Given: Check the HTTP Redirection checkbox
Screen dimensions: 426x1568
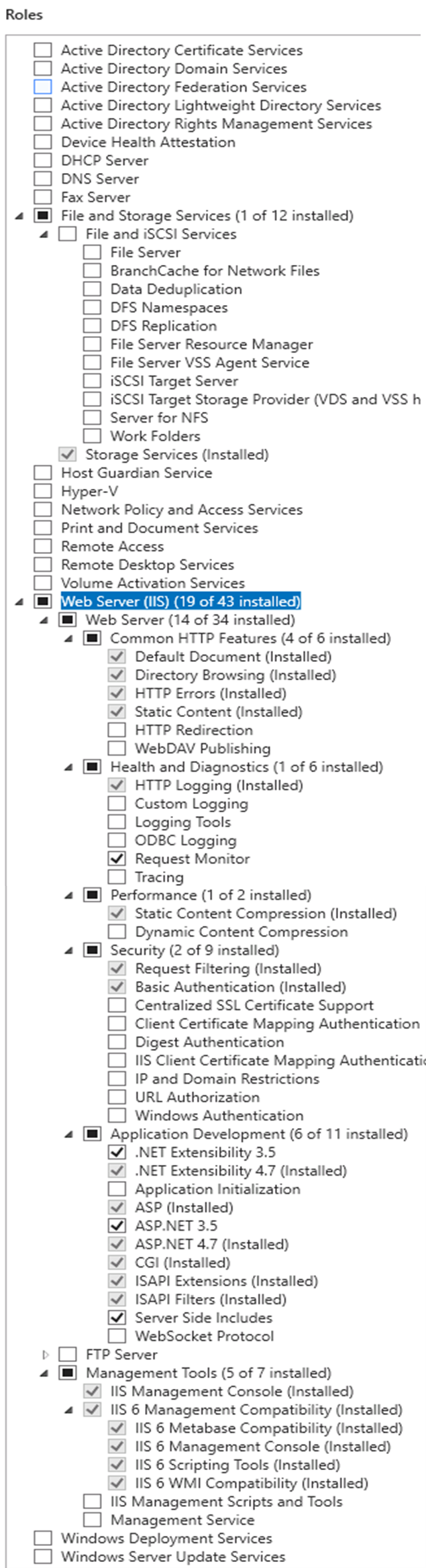Looking at the screenshot, I should click(117, 730).
